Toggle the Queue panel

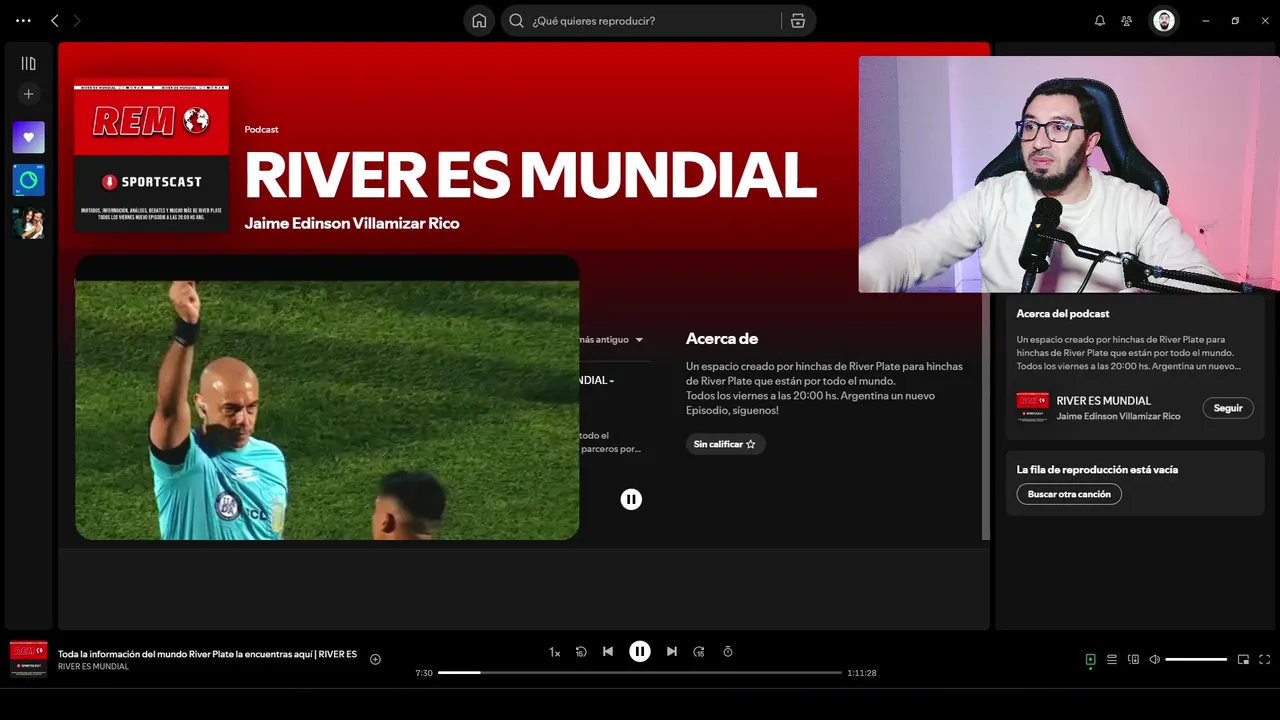1112,660
